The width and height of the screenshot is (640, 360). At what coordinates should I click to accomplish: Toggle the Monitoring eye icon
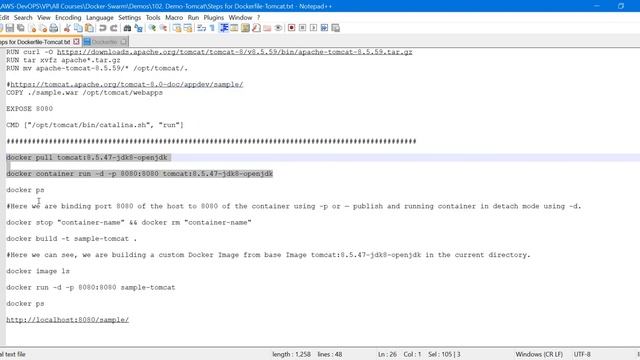point(278,28)
